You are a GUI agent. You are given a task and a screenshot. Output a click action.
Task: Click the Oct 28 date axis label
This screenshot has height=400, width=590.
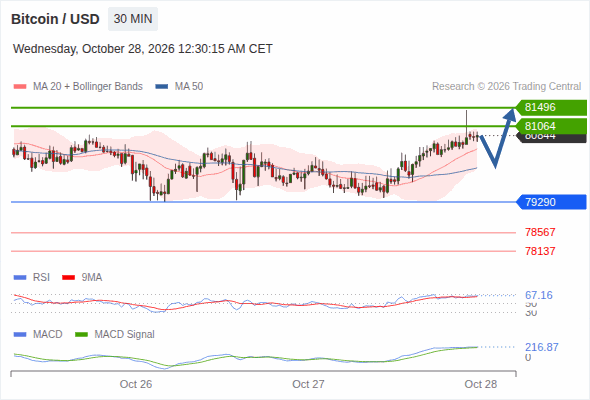[481, 384]
